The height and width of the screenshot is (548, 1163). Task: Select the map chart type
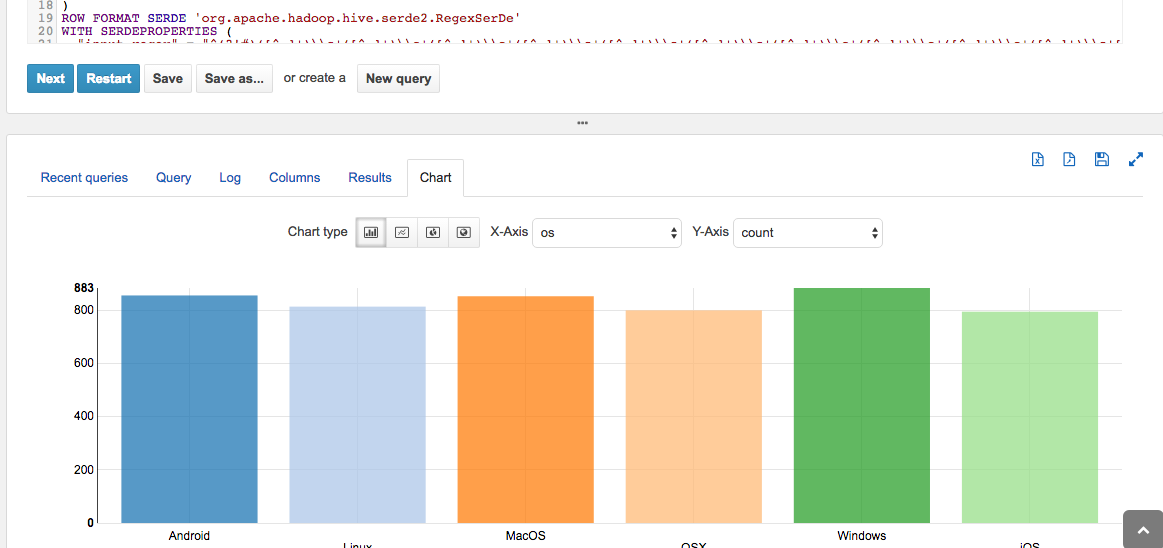pos(464,232)
